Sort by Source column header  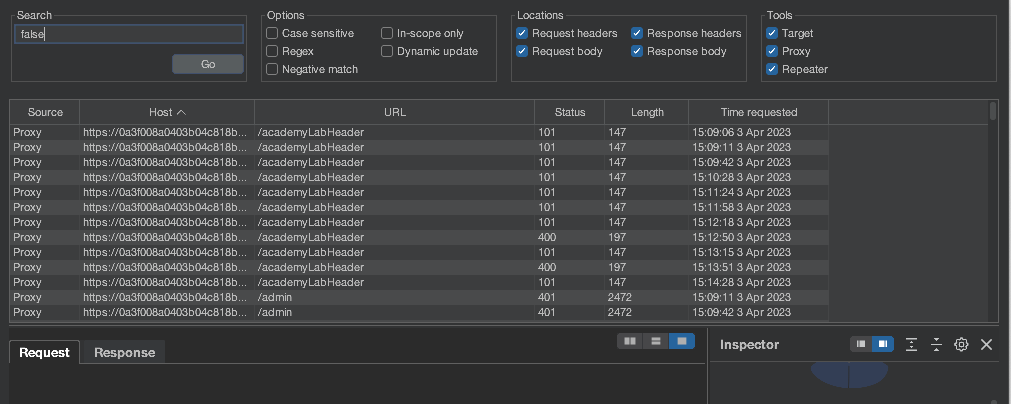[45, 112]
